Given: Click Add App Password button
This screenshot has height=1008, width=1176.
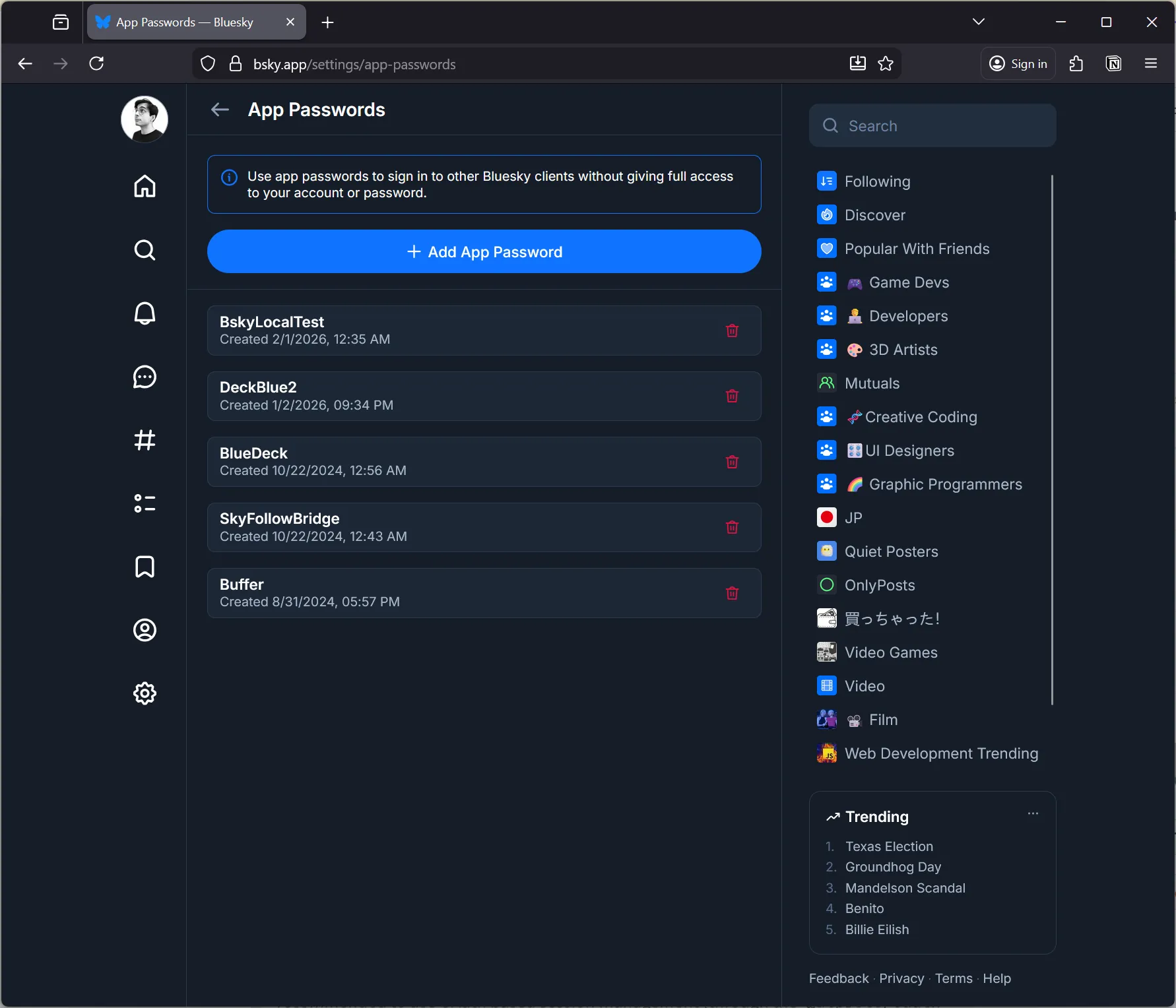Looking at the screenshot, I should click(x=484, y=251).
